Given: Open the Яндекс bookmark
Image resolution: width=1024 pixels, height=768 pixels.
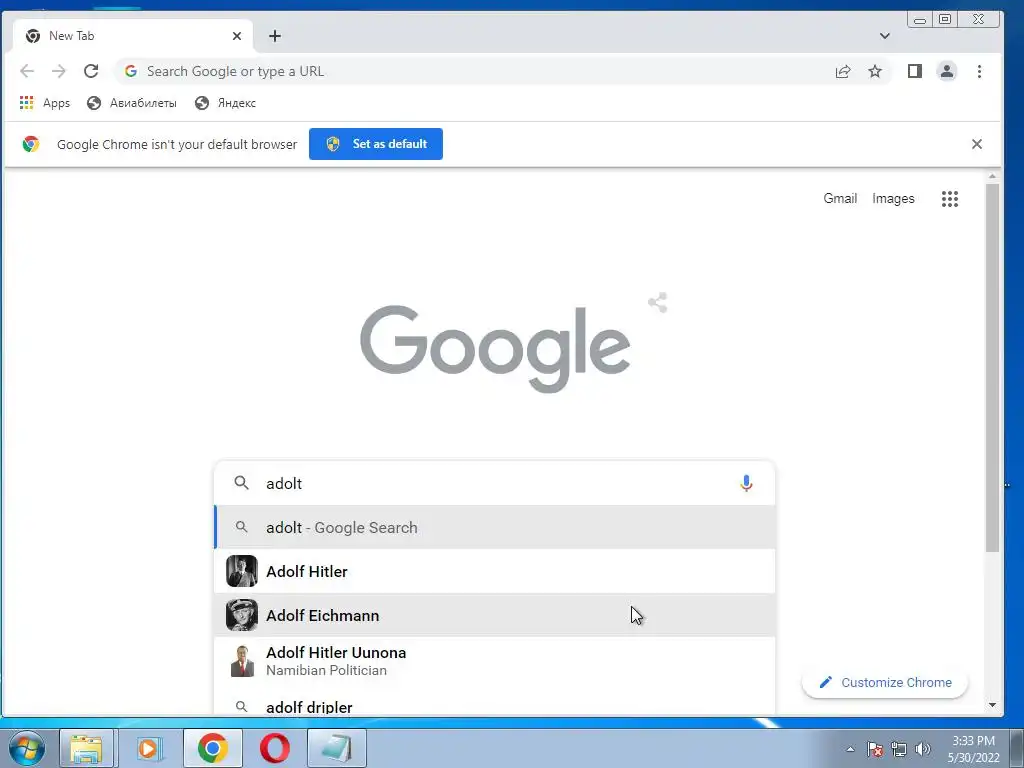Looking at the screenshot, I should tap(225, 103).
